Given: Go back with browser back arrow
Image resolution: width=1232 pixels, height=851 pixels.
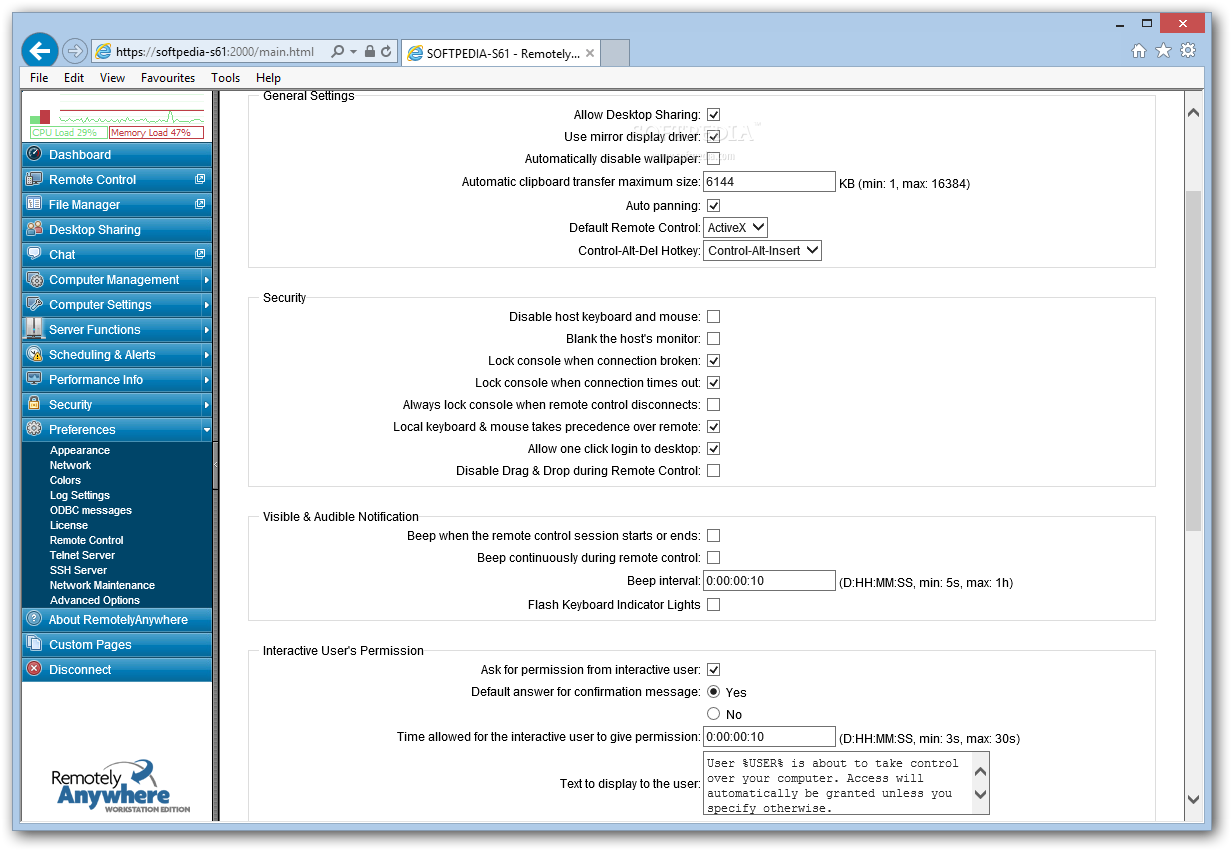Looking at the screenshot, I should pos(40,51).
